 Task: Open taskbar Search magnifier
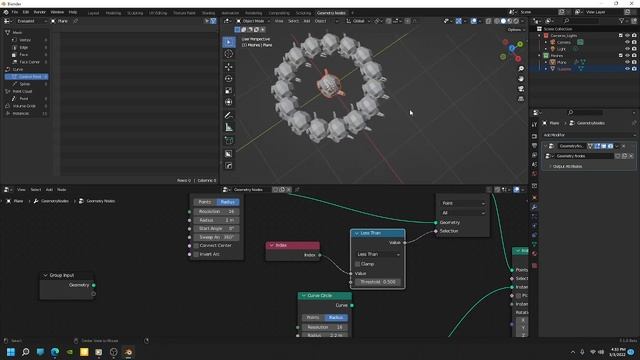coord(26,352)
